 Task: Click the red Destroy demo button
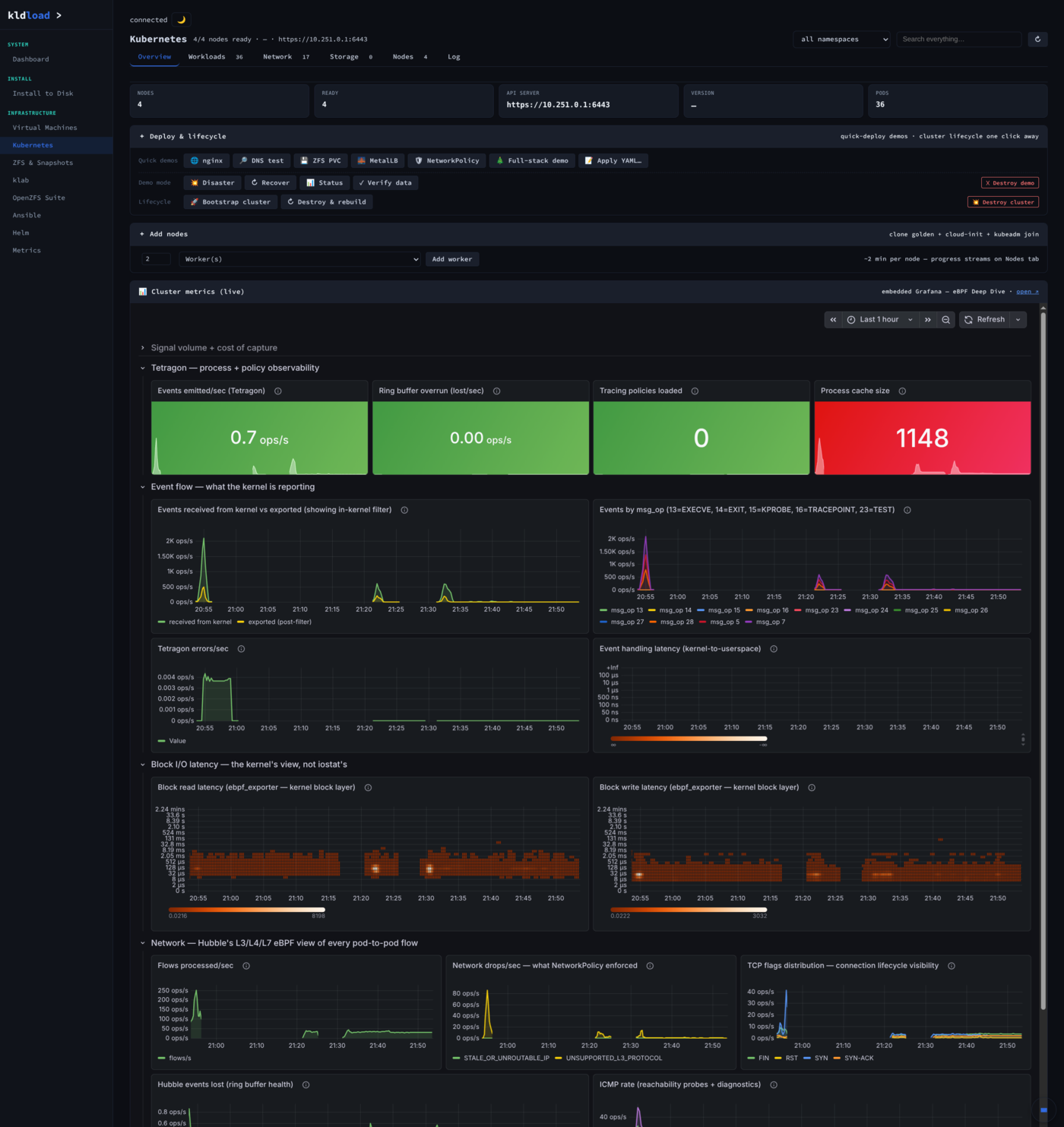pos(1010,182)
